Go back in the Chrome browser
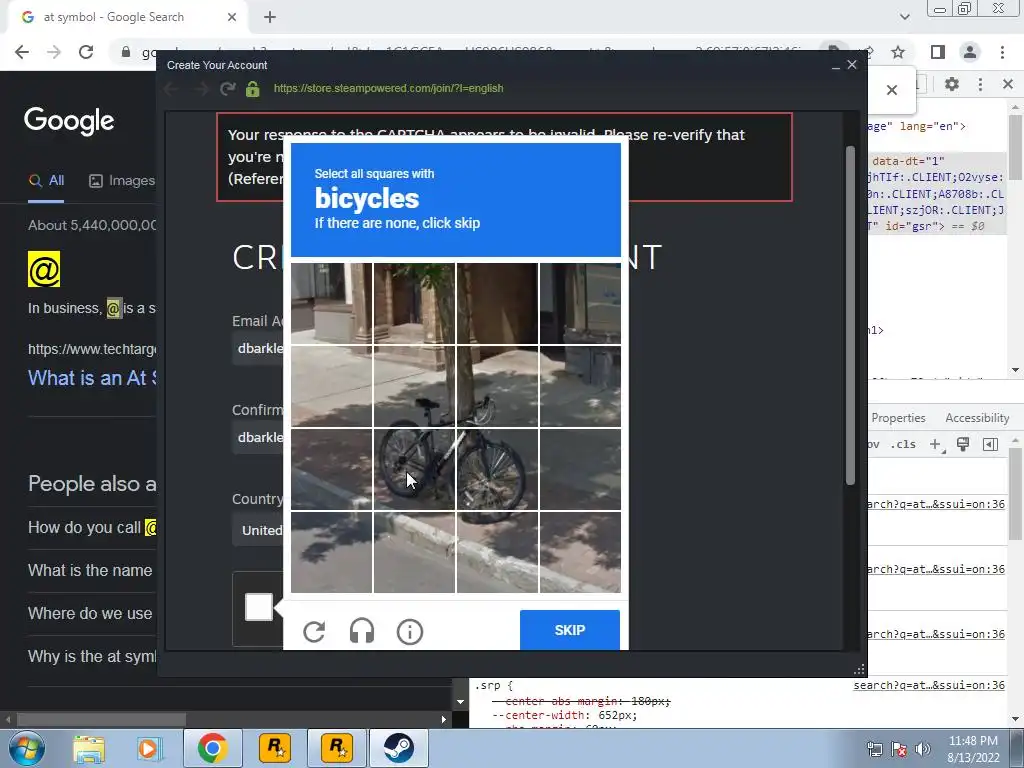Screen dimensions: 1024x768 tap(22, 52)
